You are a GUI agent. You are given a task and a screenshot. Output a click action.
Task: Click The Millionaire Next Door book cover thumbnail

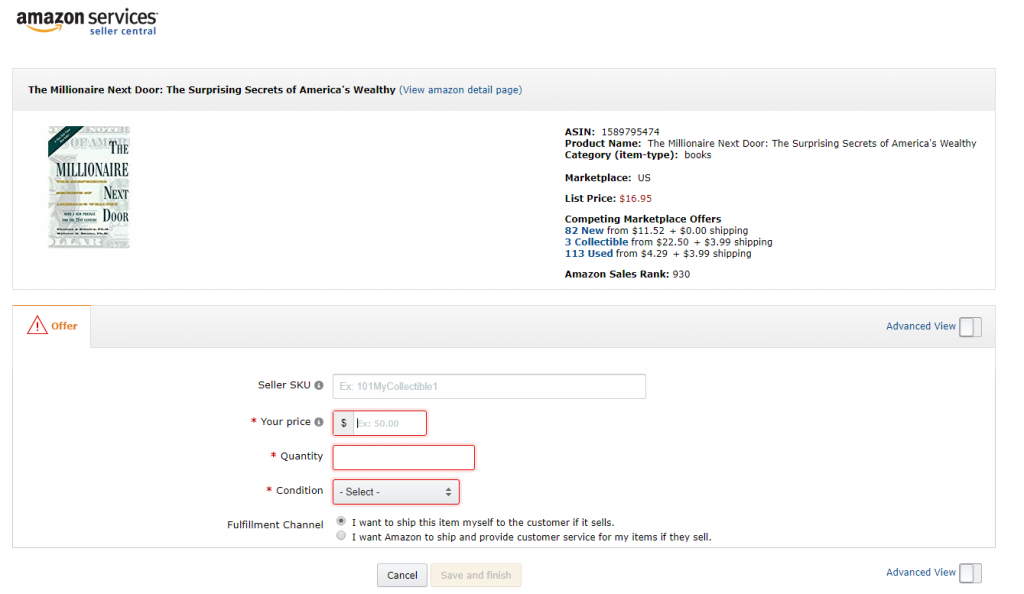89,187
